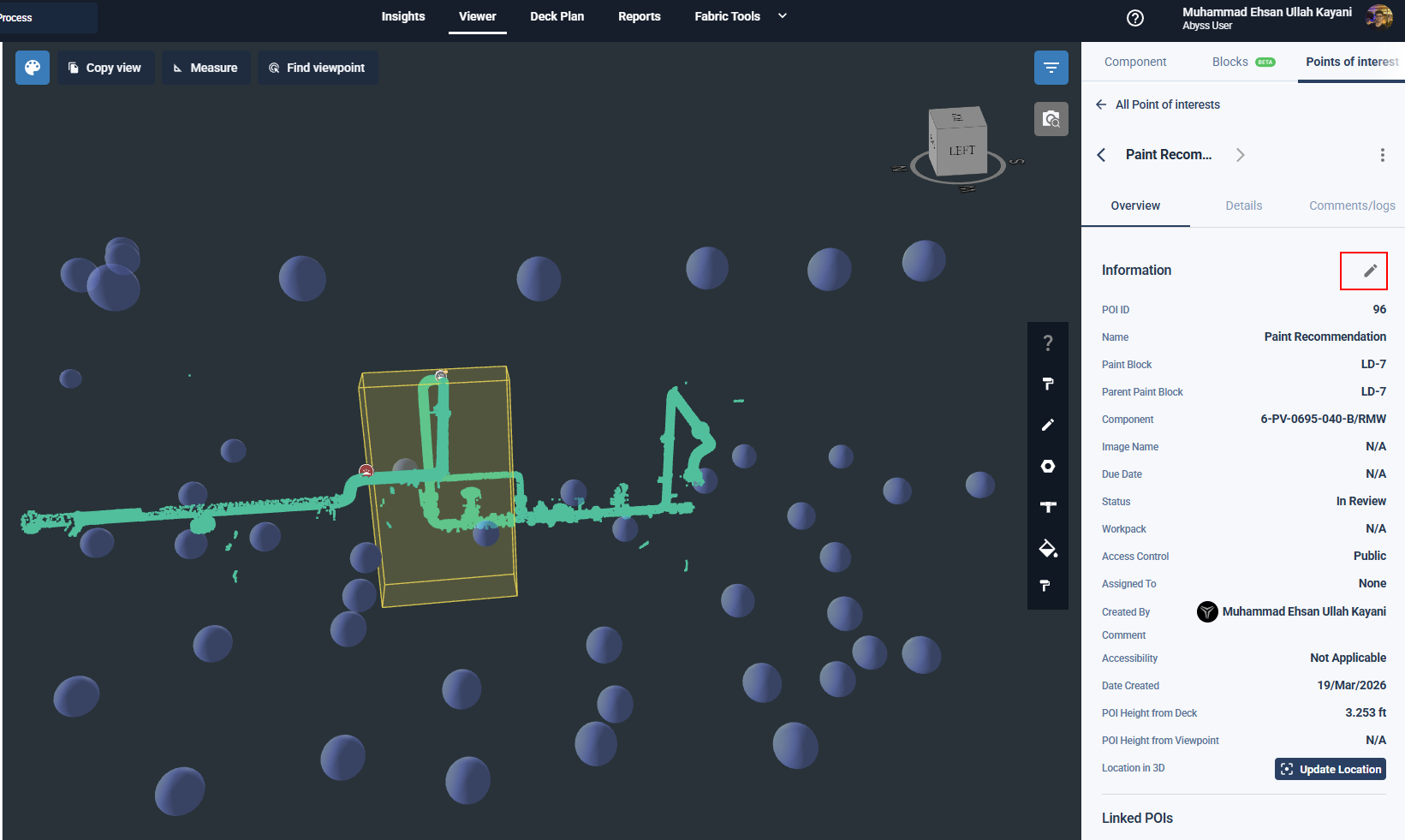
Task: Open the help question mark icon in header
Action: pos(1135,18)
